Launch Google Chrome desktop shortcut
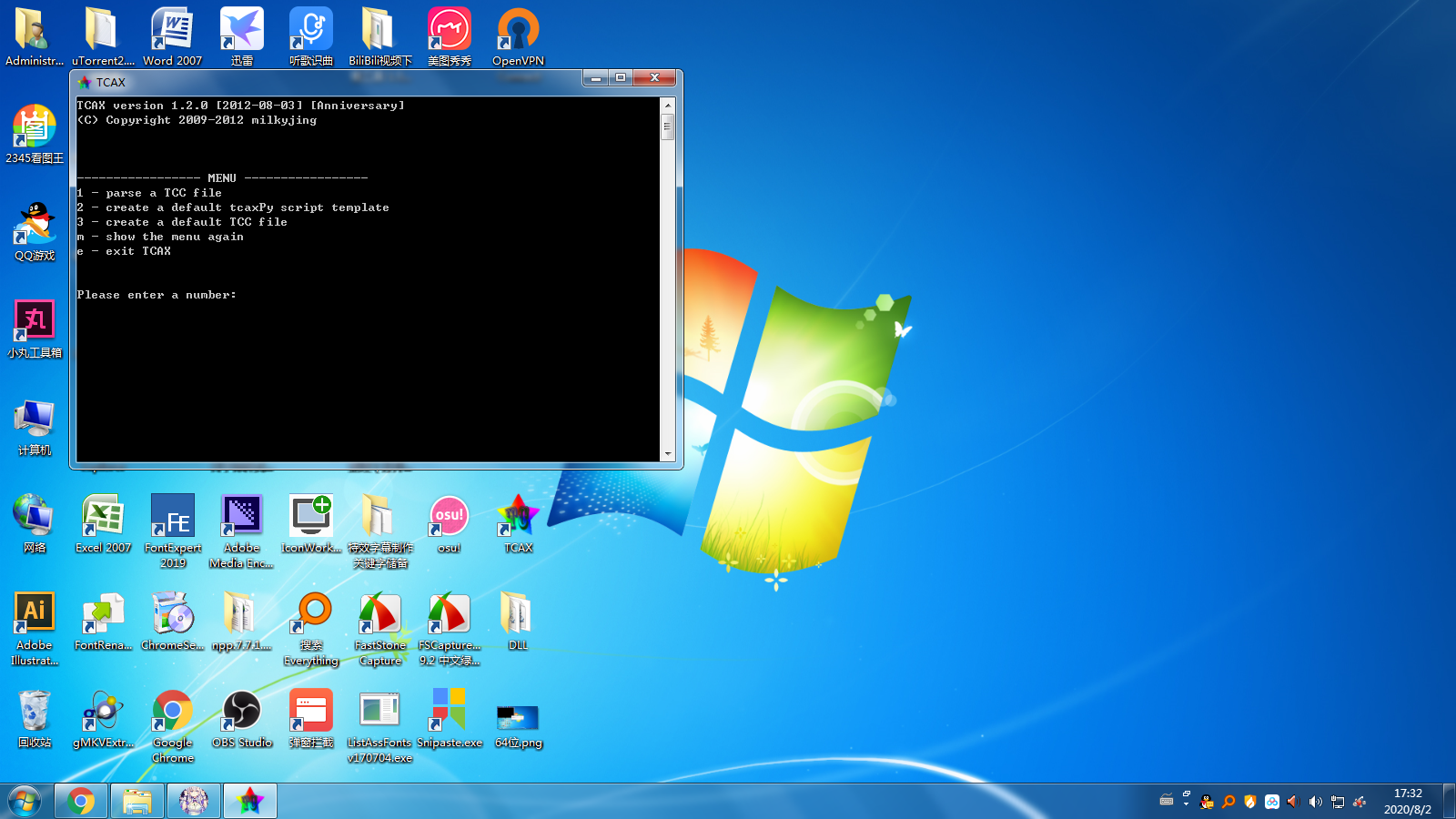1456x819 pixels. [172, 725]
